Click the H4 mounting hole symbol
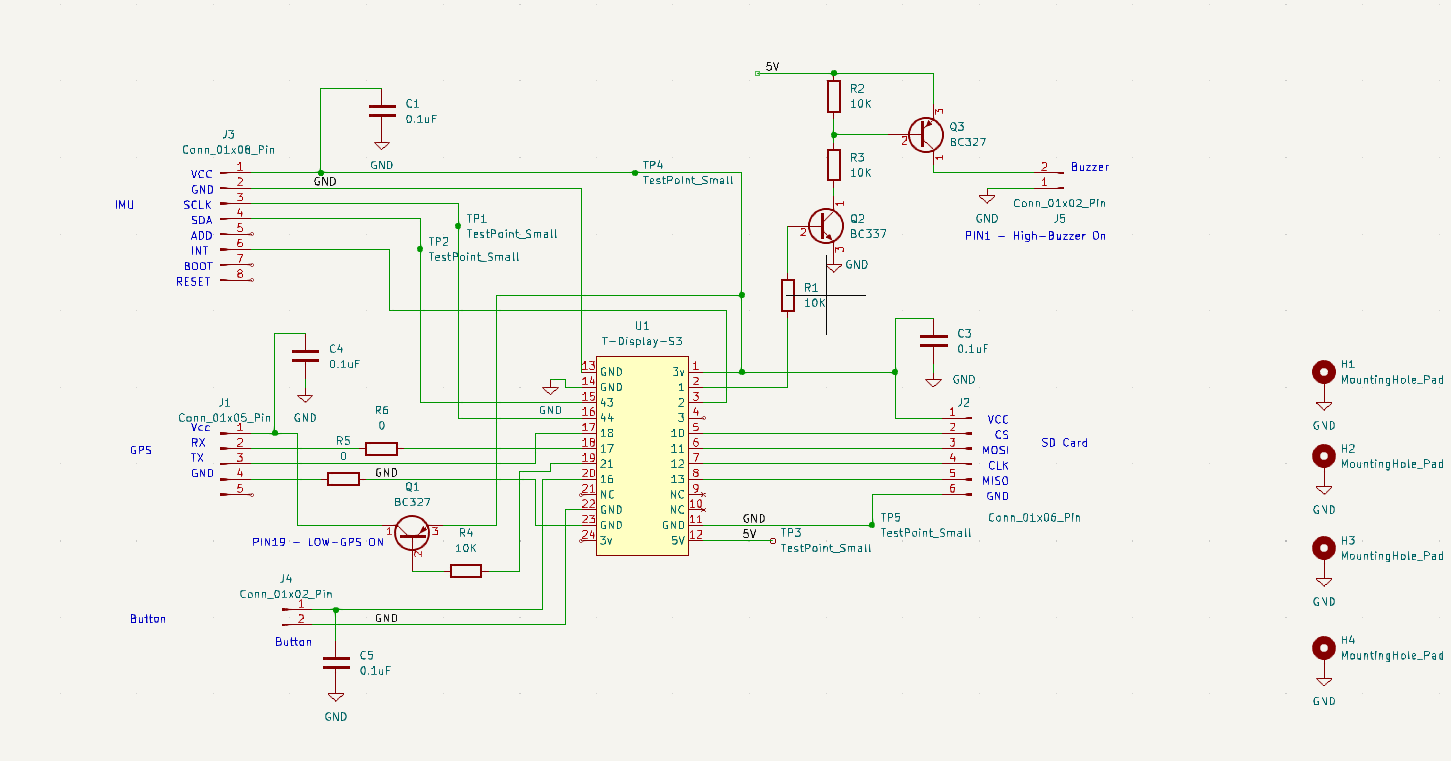The image size is (1451, 761). point(1324,648)
